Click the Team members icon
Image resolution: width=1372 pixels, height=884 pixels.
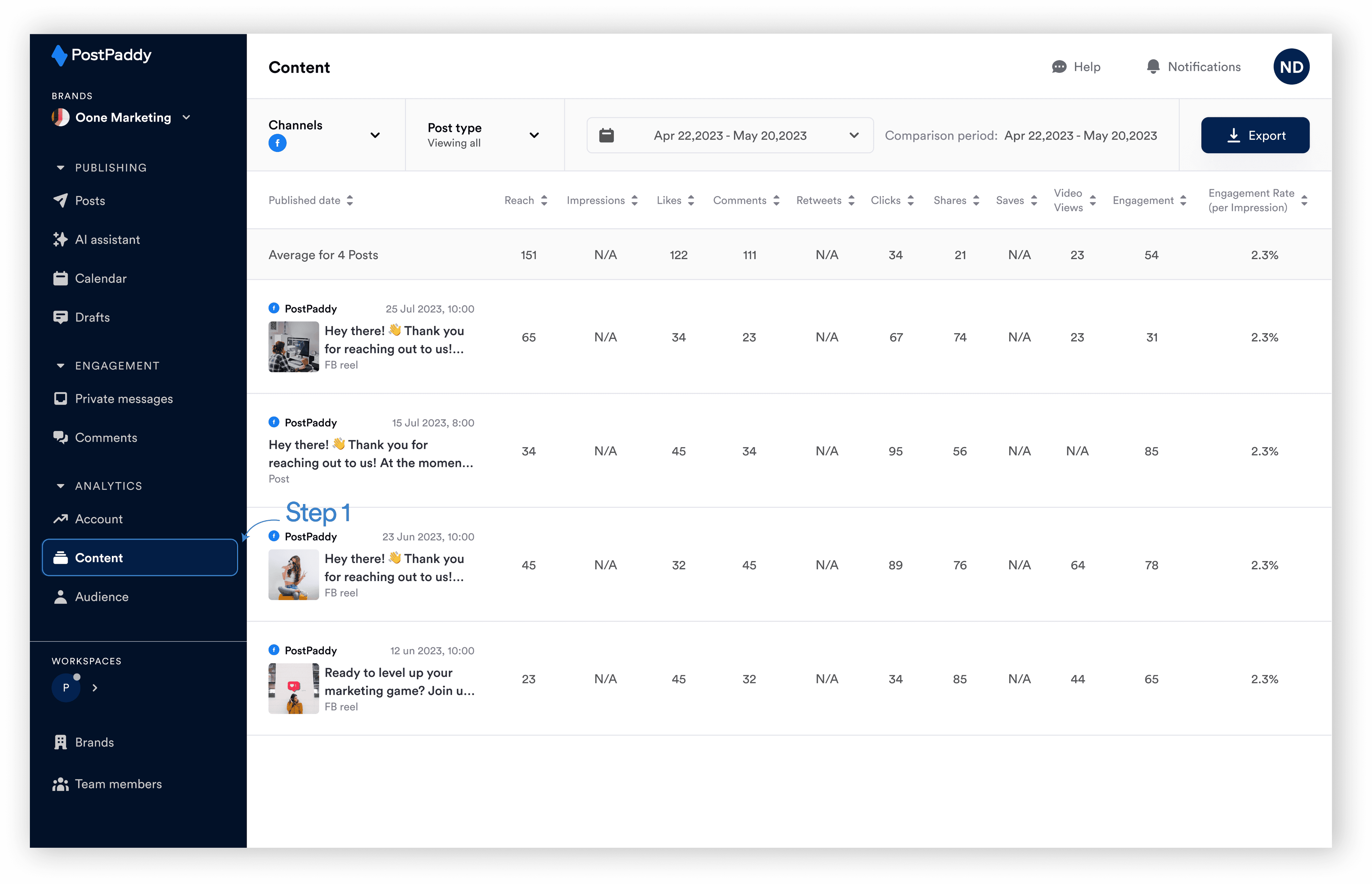coord(60,784)
